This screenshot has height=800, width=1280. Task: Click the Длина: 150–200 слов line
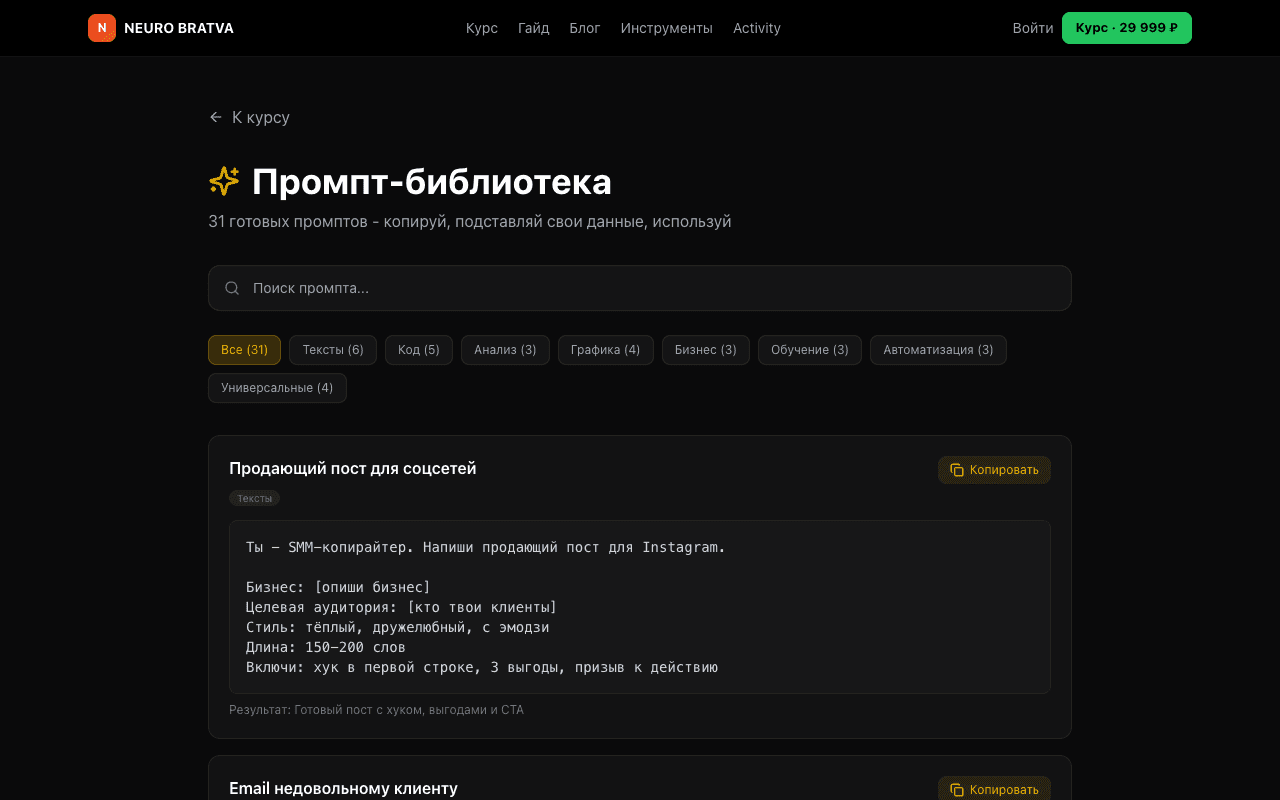(326, 647)
